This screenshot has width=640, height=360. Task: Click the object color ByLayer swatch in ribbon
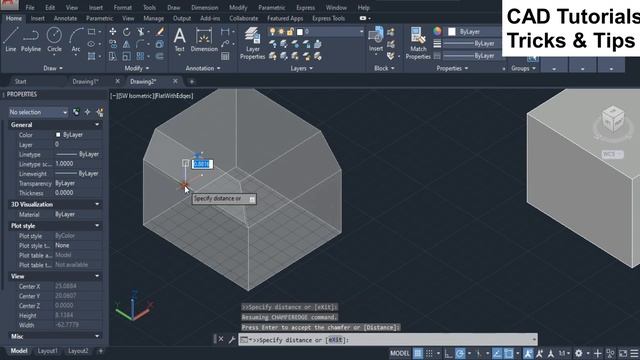coord(452,31)
